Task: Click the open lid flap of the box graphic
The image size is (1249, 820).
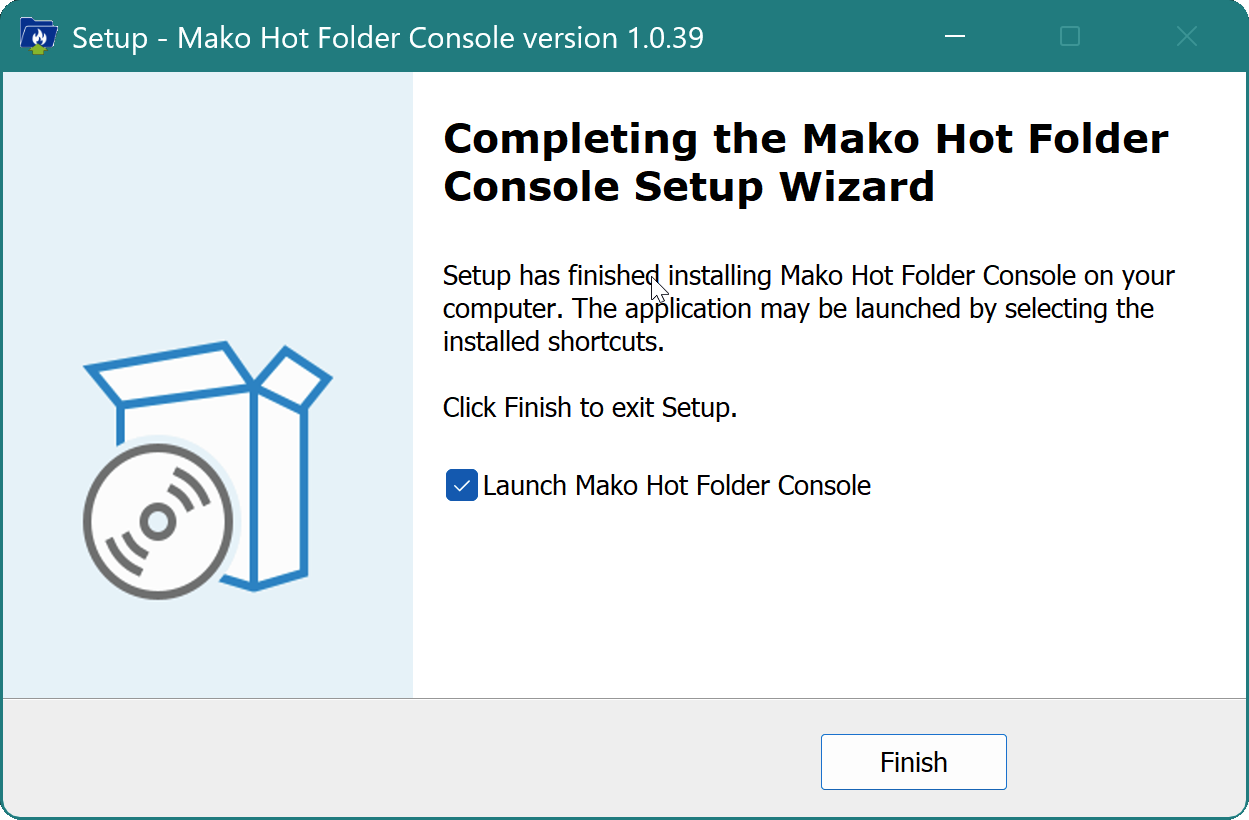Action: (x=170, y=372)
